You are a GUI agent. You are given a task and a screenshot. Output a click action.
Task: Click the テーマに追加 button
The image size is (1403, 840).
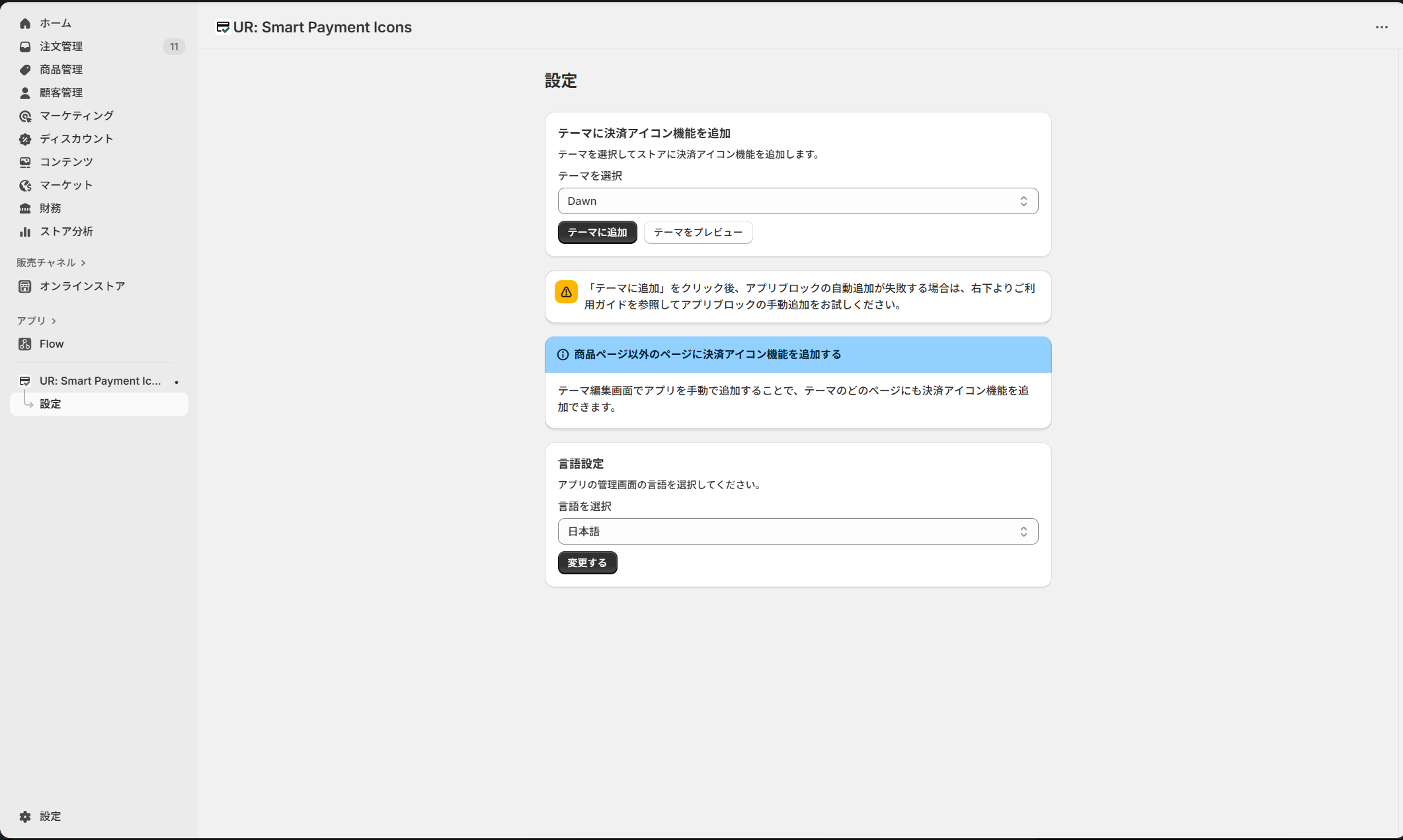coord(597,233)
